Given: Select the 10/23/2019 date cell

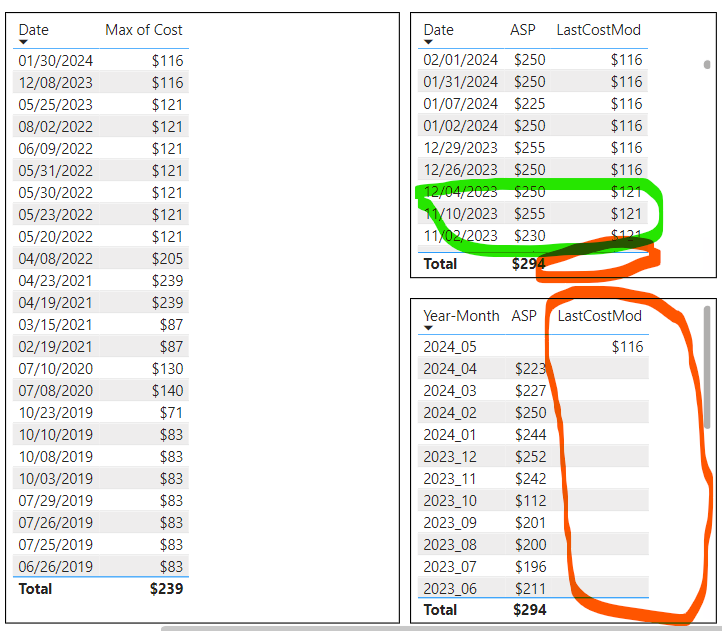Looking at the screenshot, I should [x=55, y=413].
